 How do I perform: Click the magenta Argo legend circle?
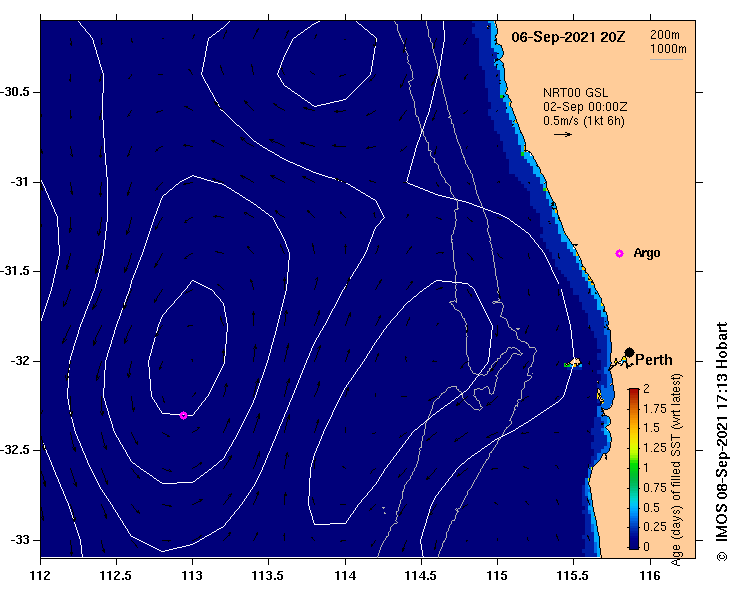619,254
